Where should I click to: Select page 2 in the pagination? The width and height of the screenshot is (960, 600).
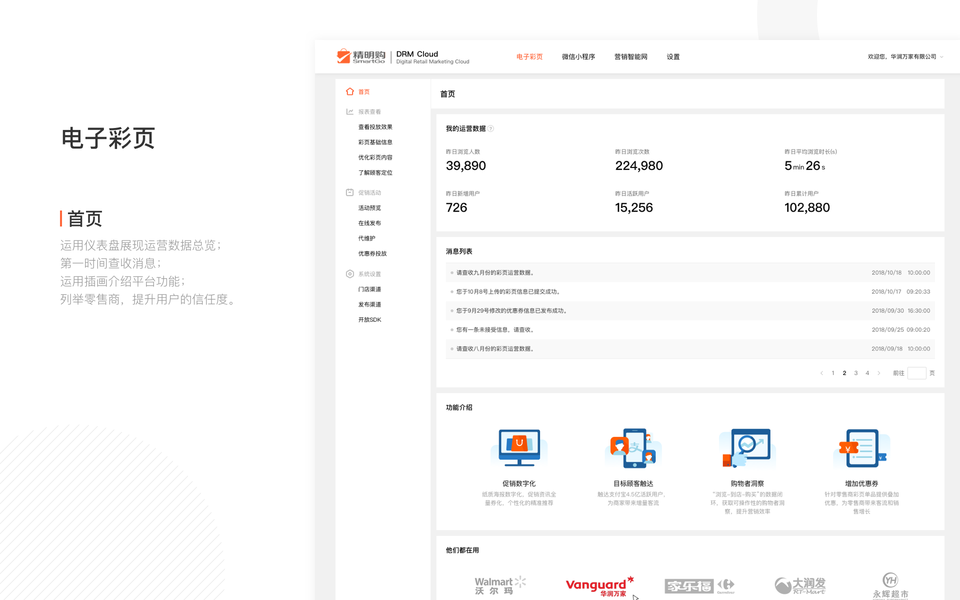tap(844, 373)
